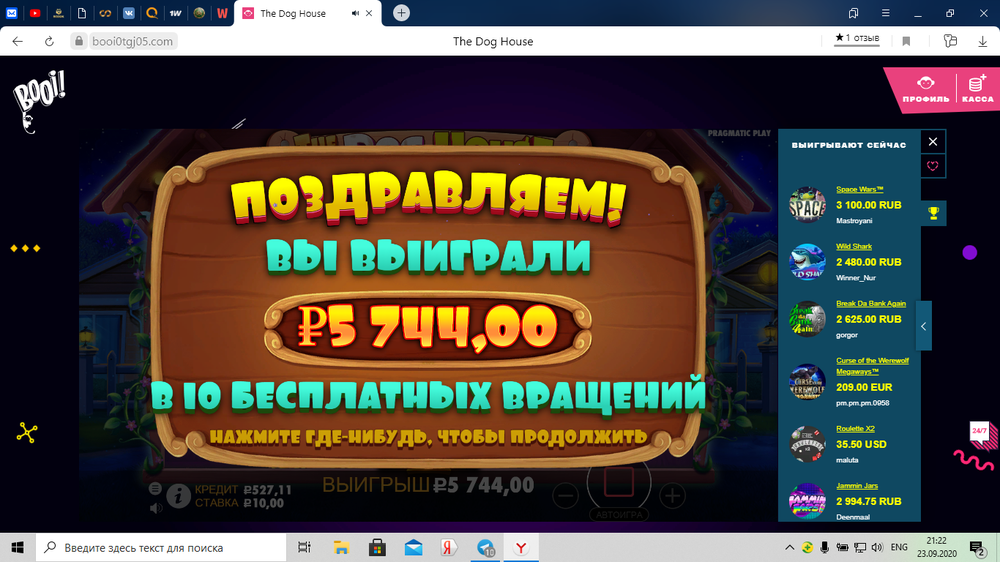This screenshot has height=562, width=1000.
Task: Switch the ENG input language
Action: click(899, 547)
